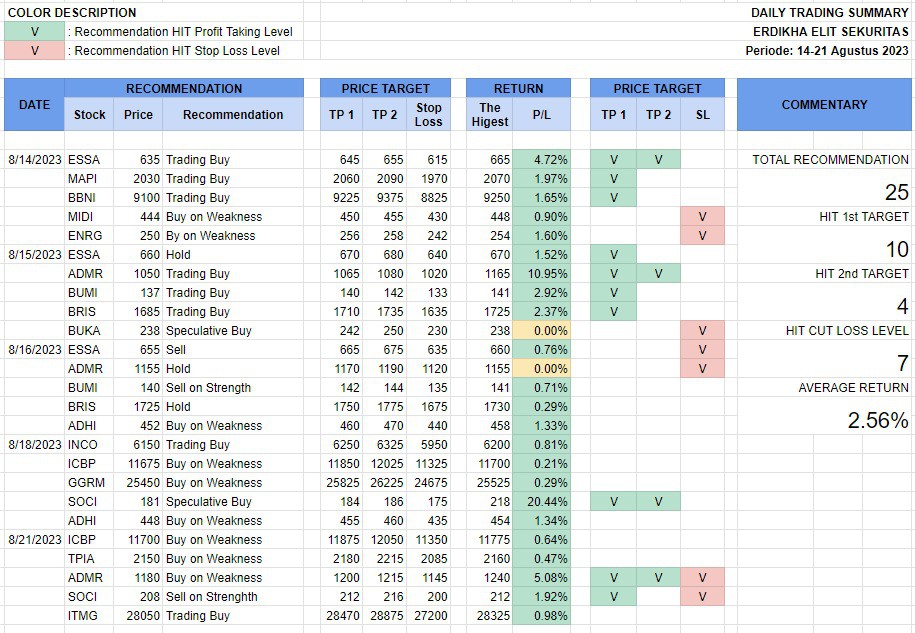Screen dimensions: 915x633
Task: Select the 8/18/2023 date cell
Action: click(35, 444)
